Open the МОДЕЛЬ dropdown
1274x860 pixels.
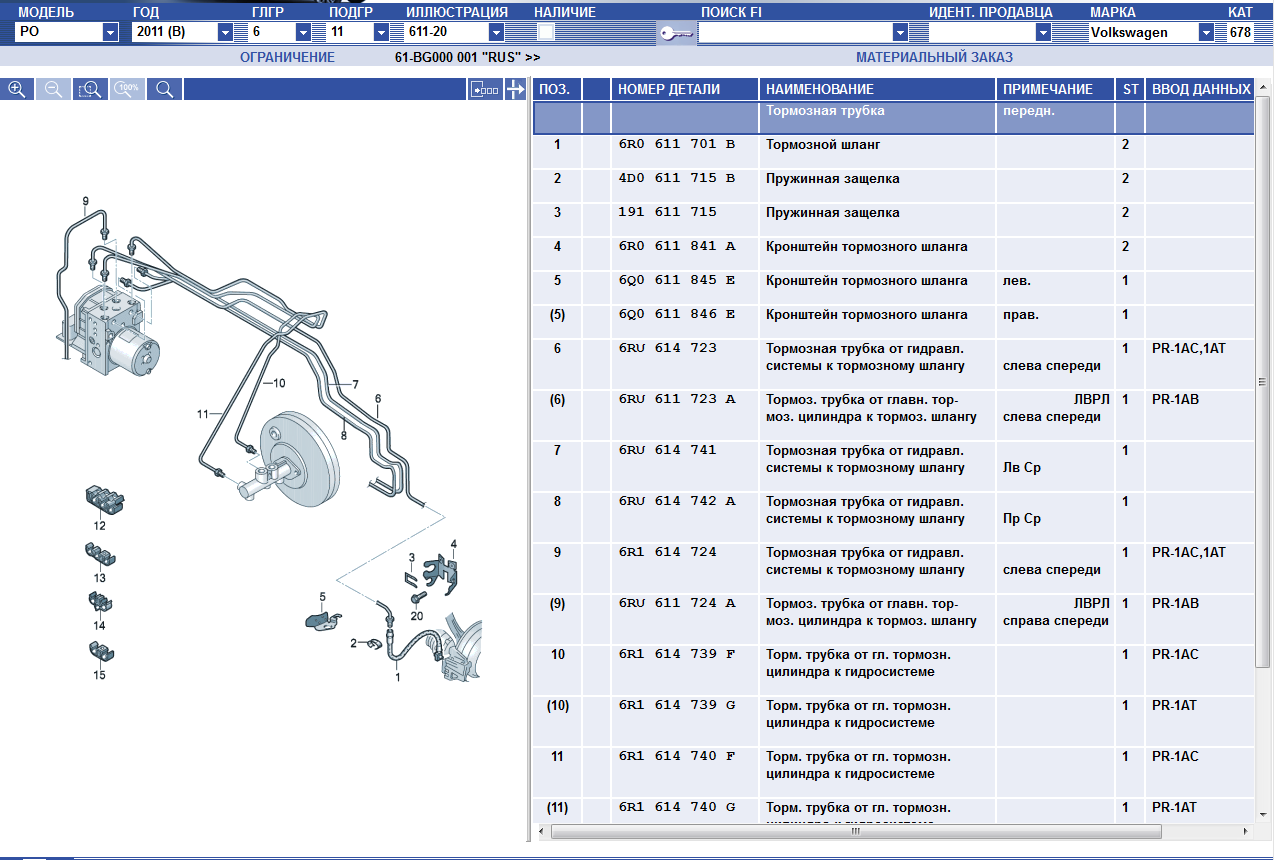click(110, 32)
